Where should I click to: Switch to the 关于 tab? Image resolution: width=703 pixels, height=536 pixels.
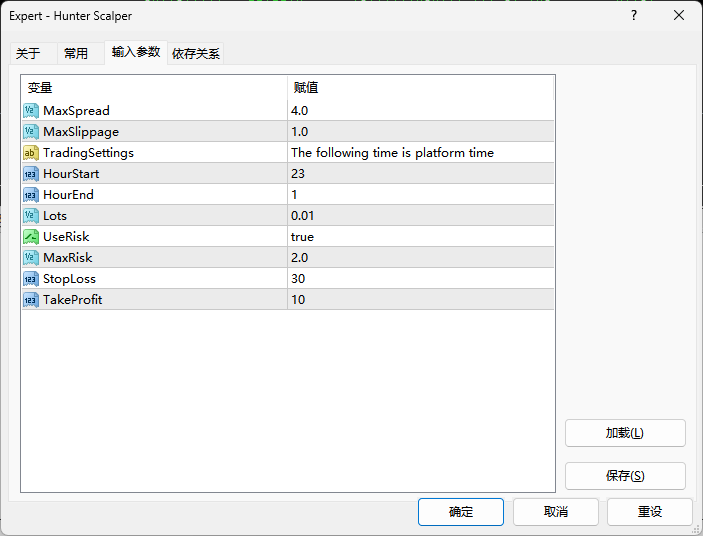click(28, 54)
